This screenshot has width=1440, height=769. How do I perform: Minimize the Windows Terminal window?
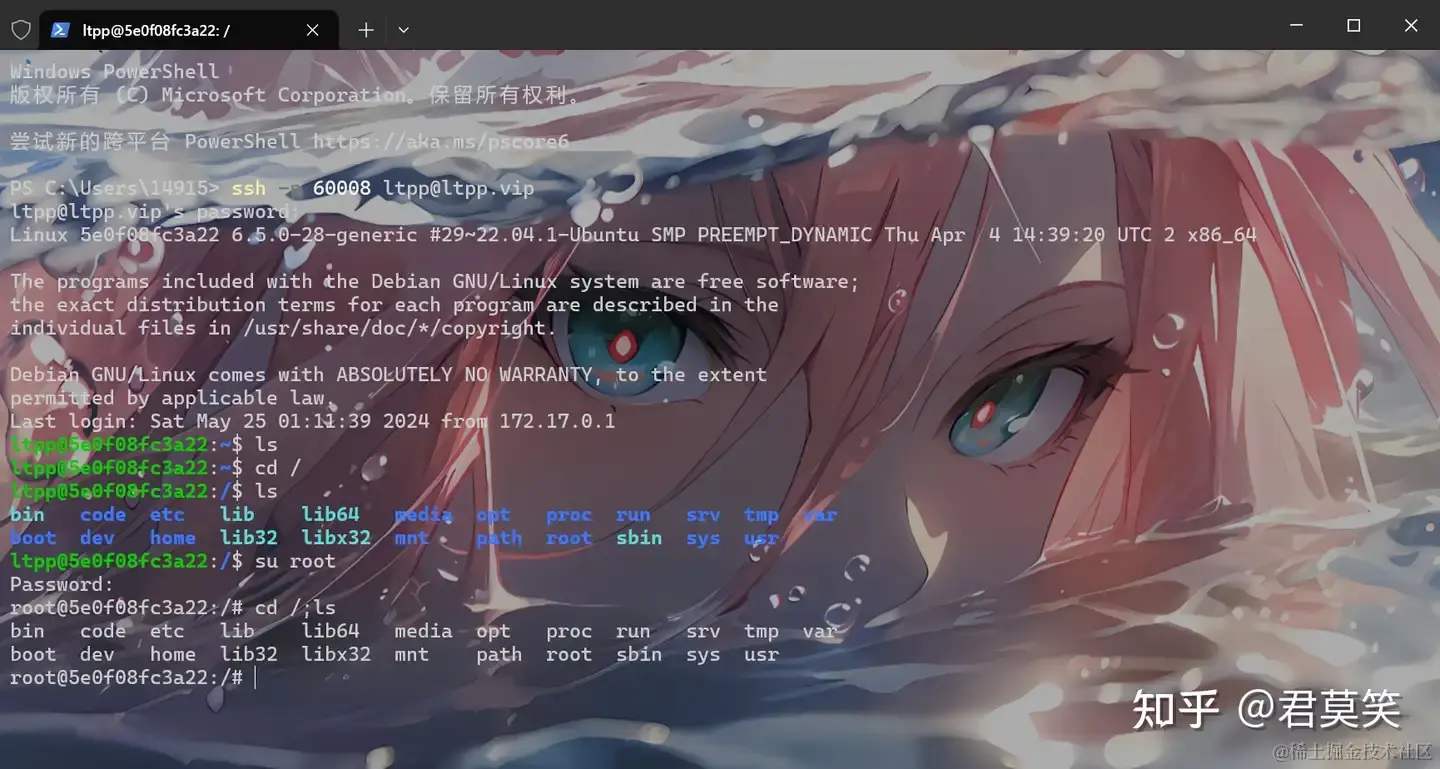tap(1296, 26)
